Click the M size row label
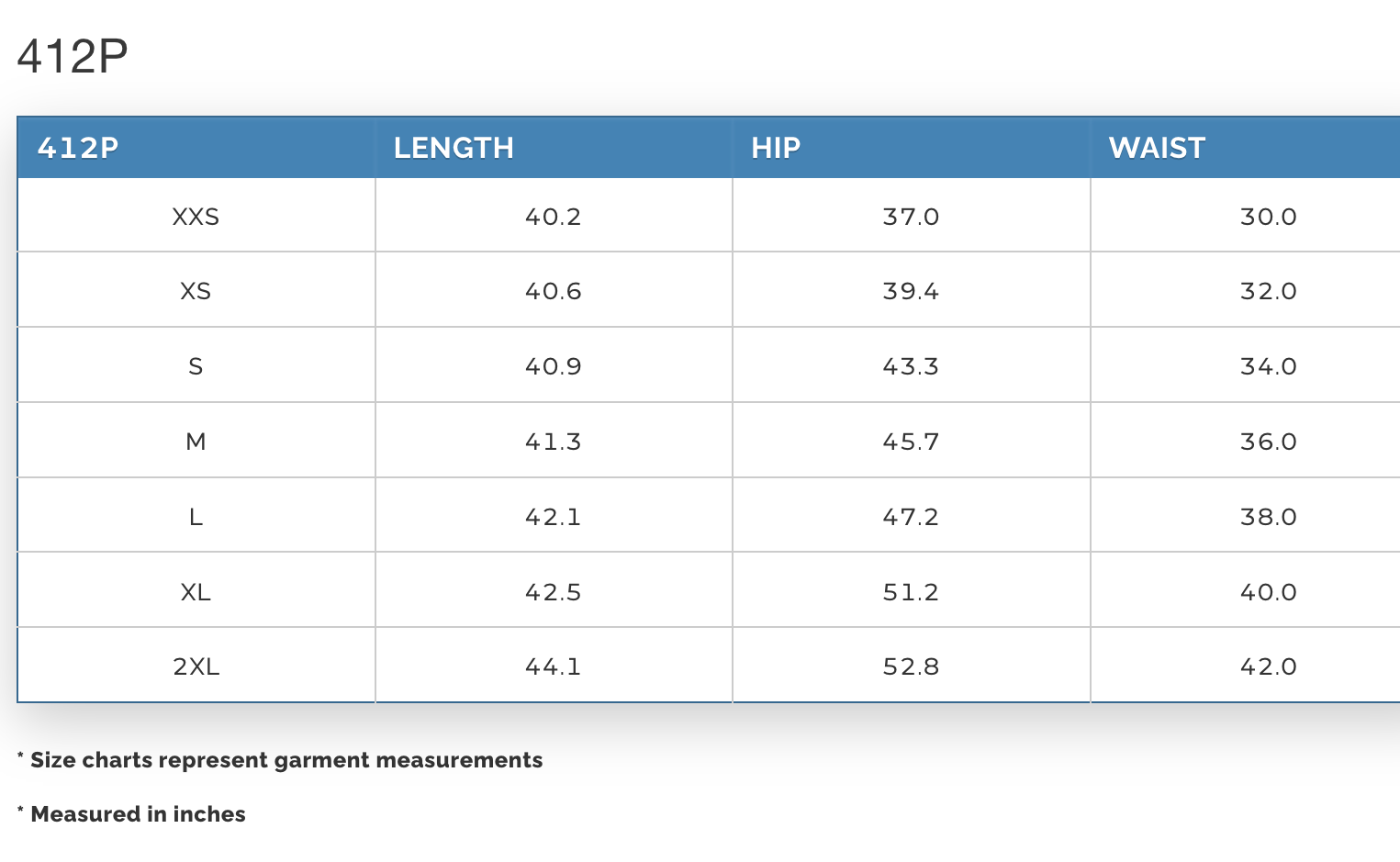Screen dimensions: 1400x862 coord(196,442)
